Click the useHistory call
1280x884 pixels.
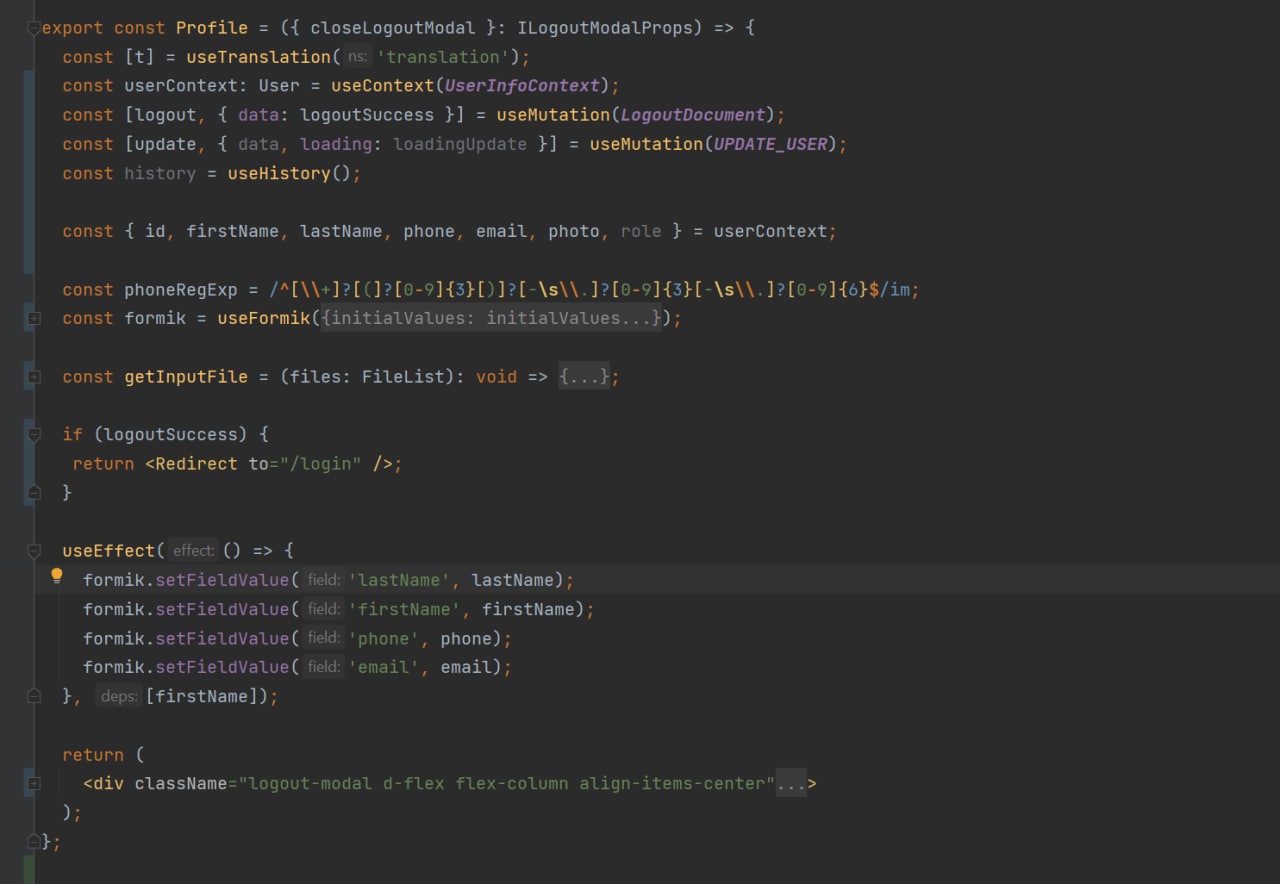point(279,173)
